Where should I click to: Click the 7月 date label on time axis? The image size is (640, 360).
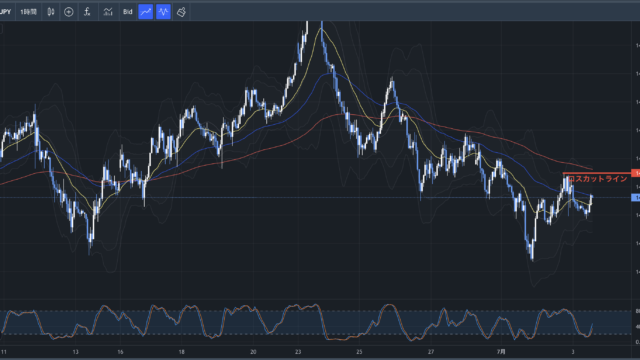[501, 352]
